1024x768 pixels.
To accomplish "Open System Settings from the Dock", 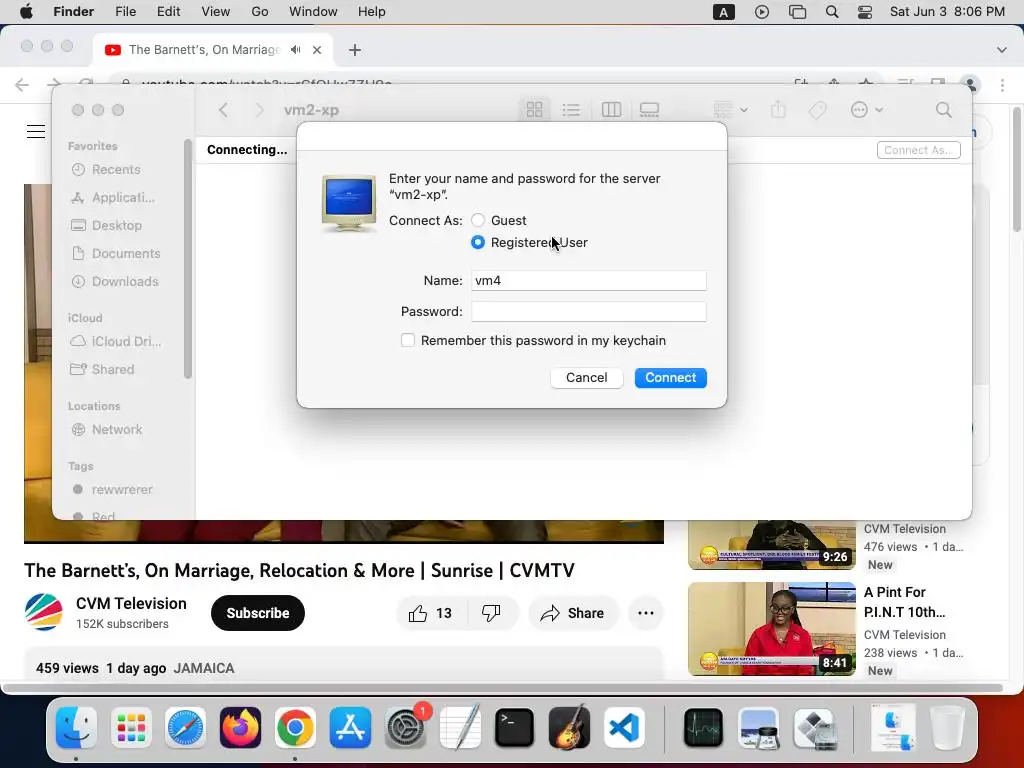I will (406, 728).
